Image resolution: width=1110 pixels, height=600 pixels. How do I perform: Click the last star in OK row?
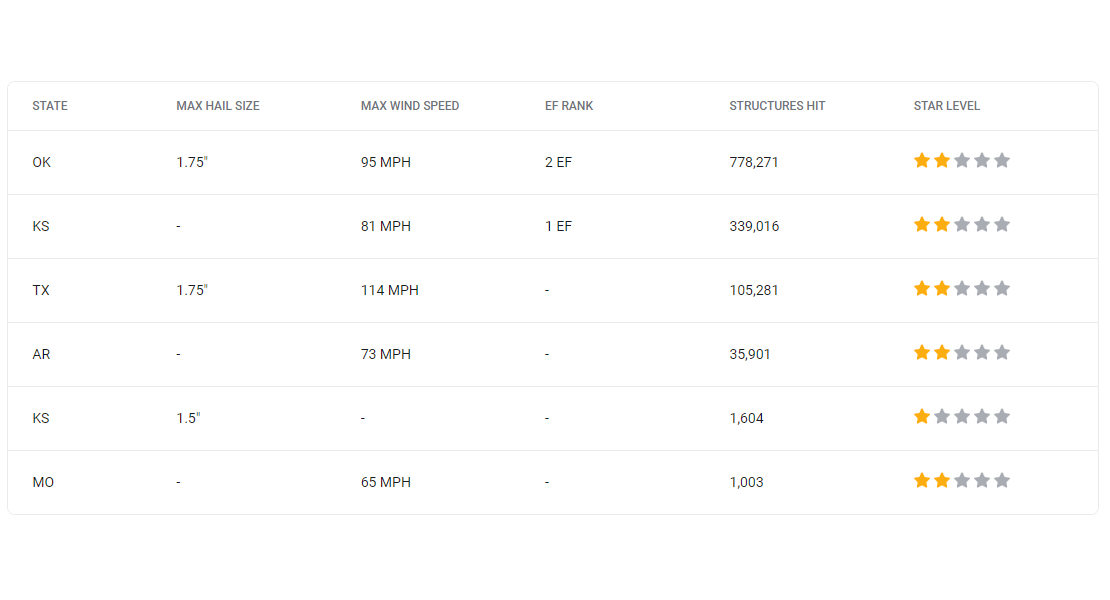[x=1002, y=161]
